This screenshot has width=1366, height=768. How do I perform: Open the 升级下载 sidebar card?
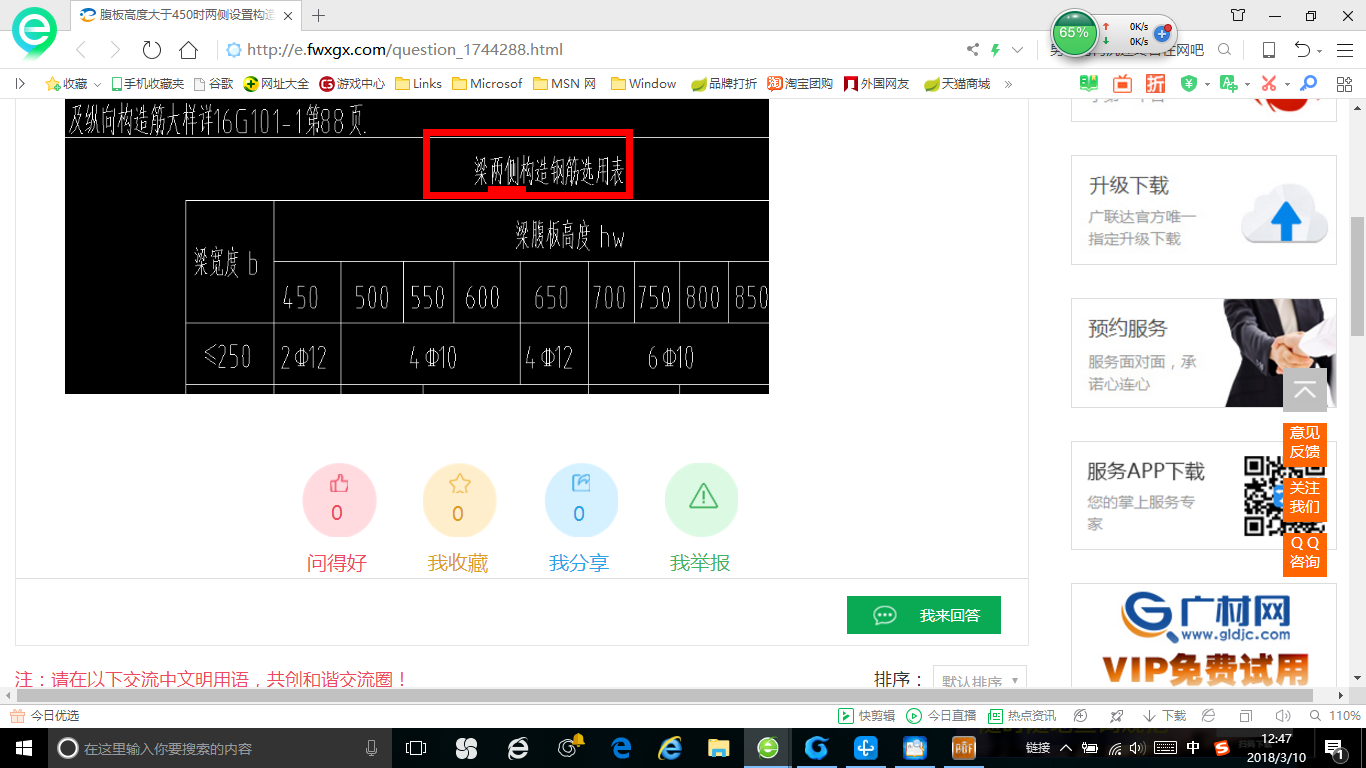click(x=1204, y=210)
